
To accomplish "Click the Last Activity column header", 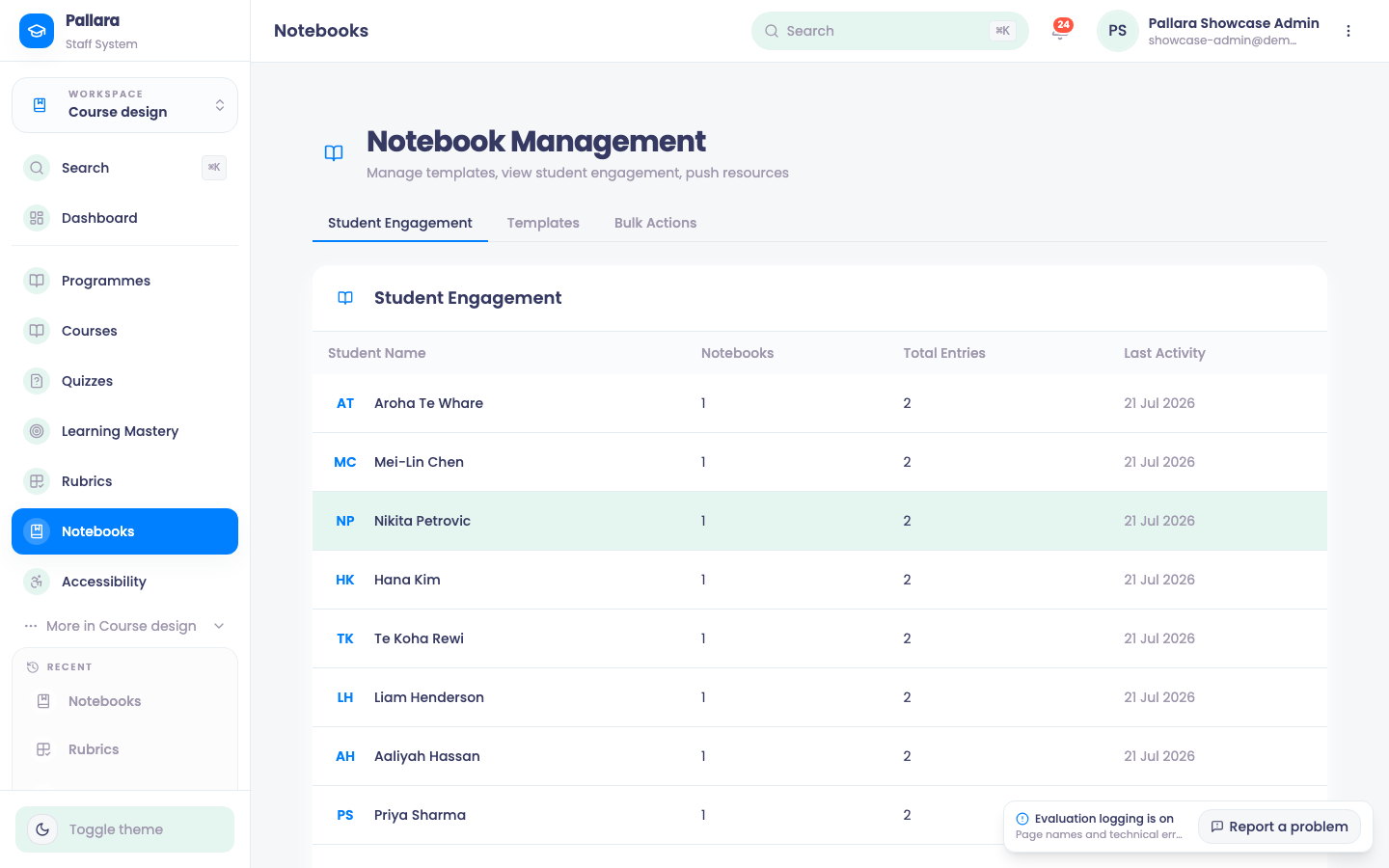I will click(x=1164, y=353).
